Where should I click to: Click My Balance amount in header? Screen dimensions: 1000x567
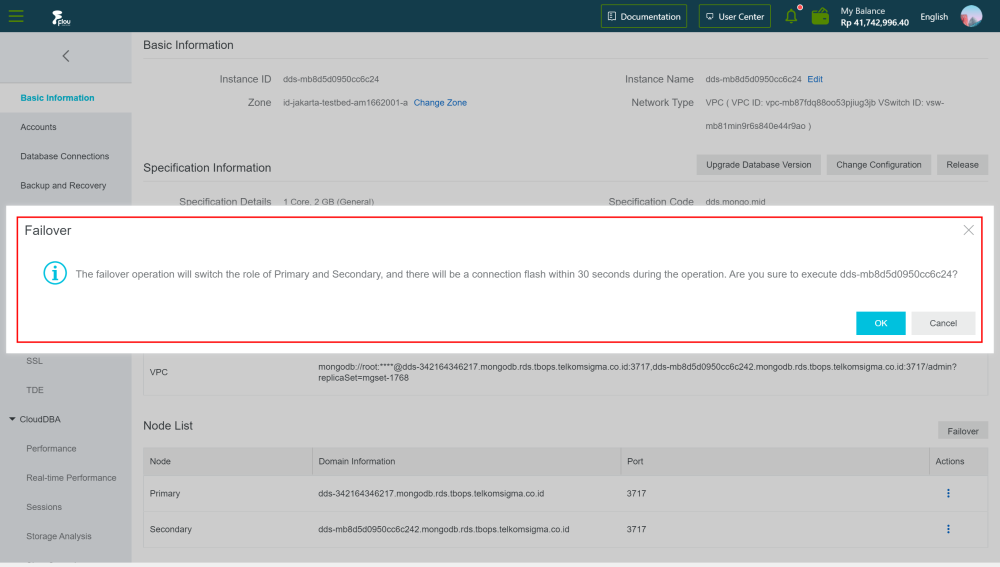tap(874, 22)
